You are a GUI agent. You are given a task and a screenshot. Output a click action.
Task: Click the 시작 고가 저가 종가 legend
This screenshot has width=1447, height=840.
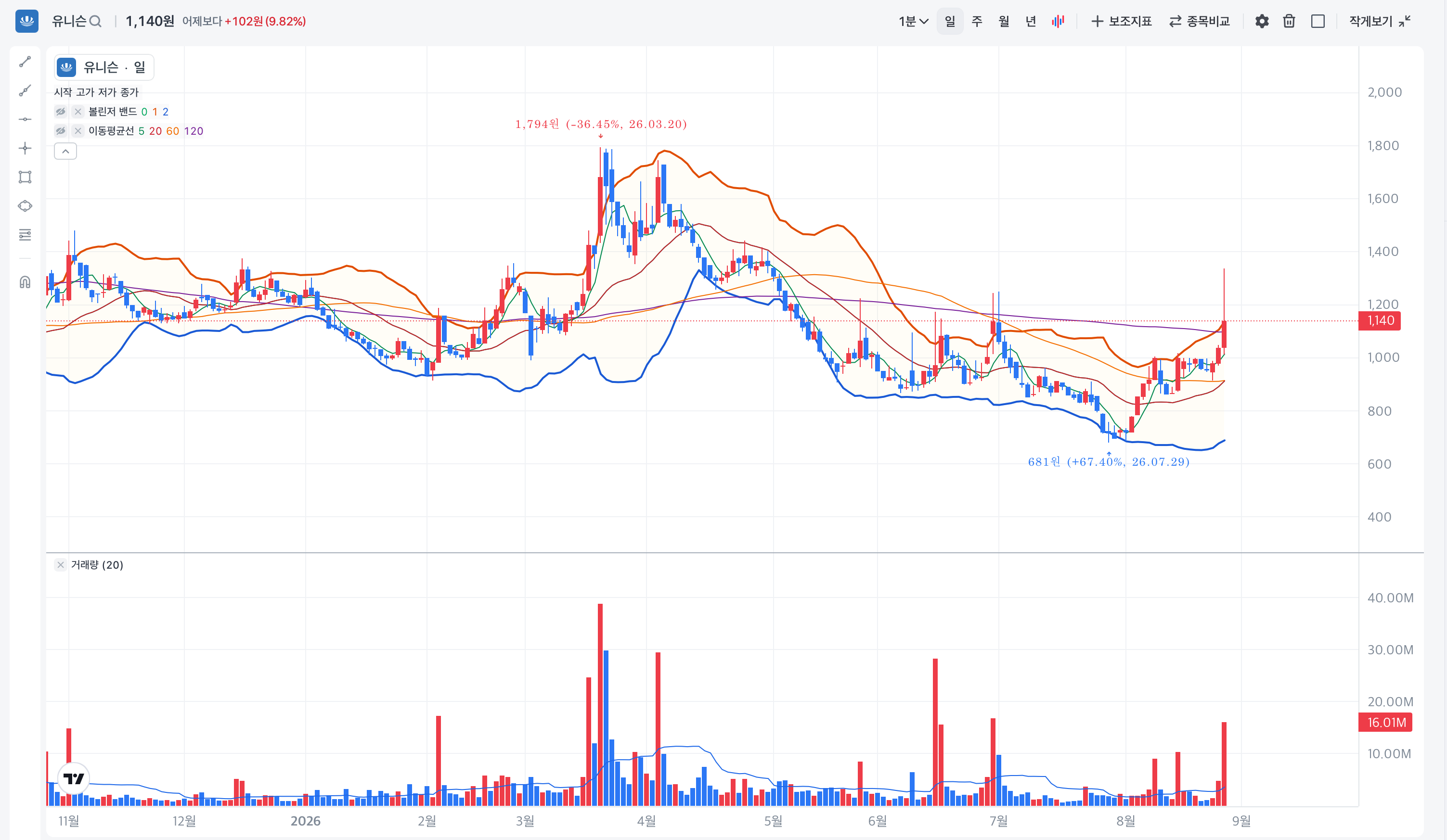(96, 92)
